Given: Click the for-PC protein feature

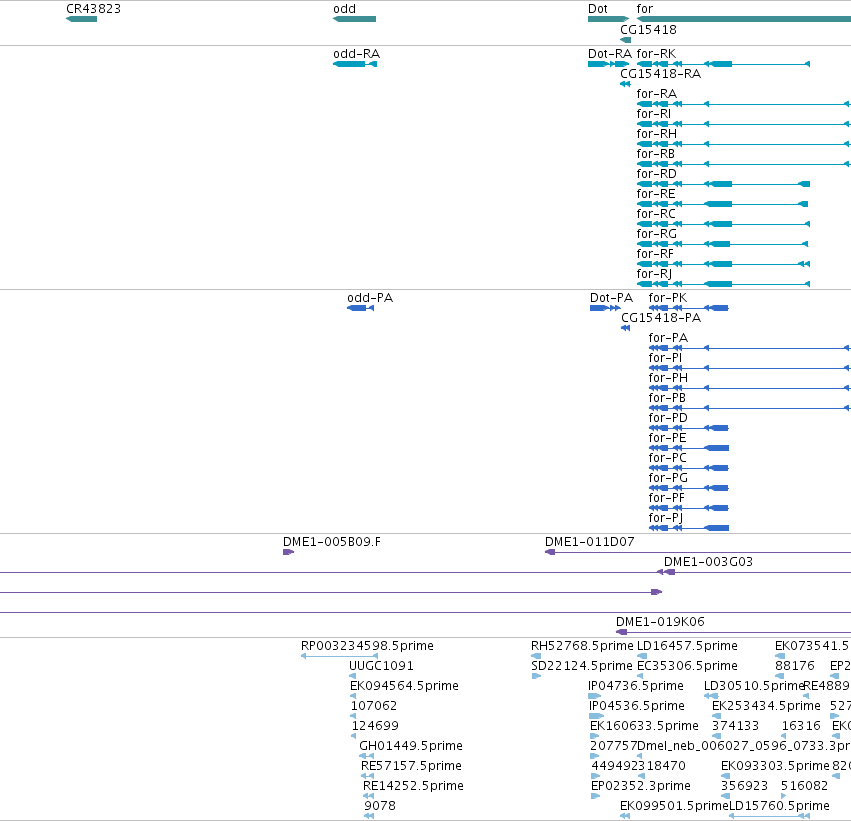Looking at the screenshot, I should coord(689,468).
